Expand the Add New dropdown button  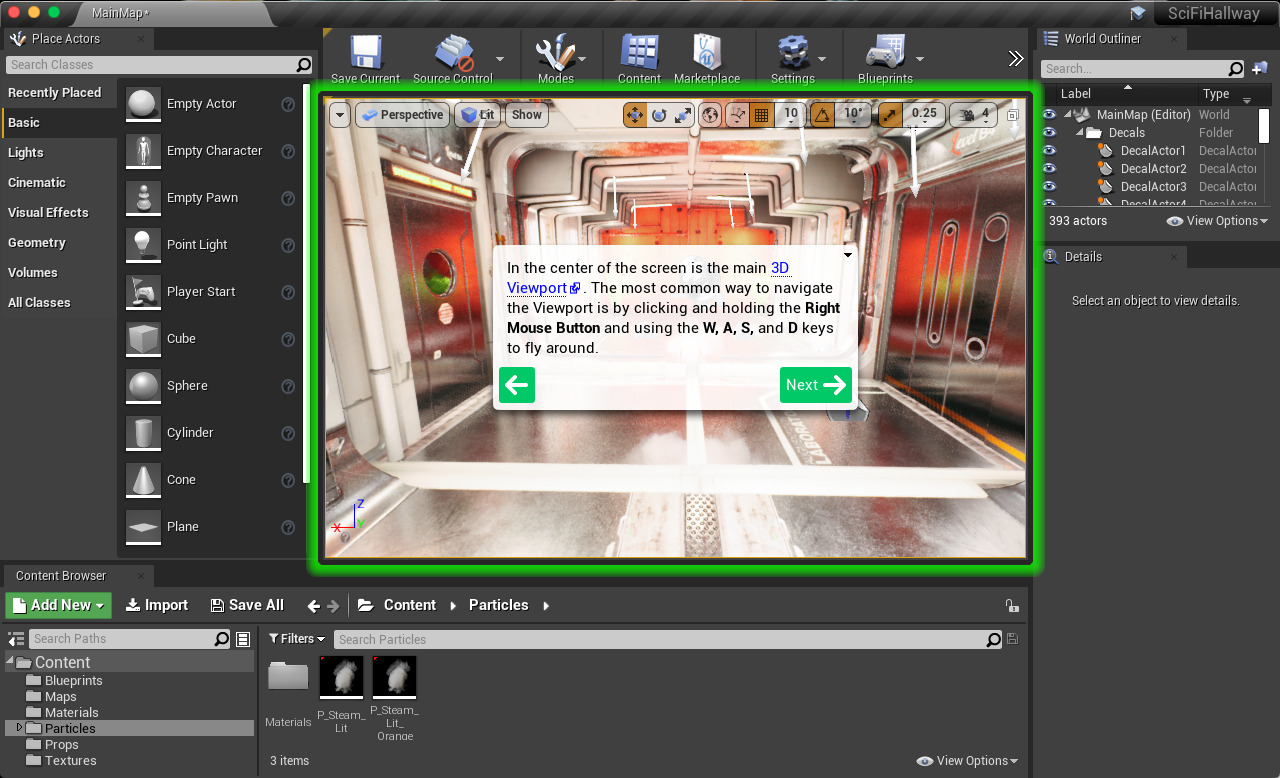pos(59,605)
